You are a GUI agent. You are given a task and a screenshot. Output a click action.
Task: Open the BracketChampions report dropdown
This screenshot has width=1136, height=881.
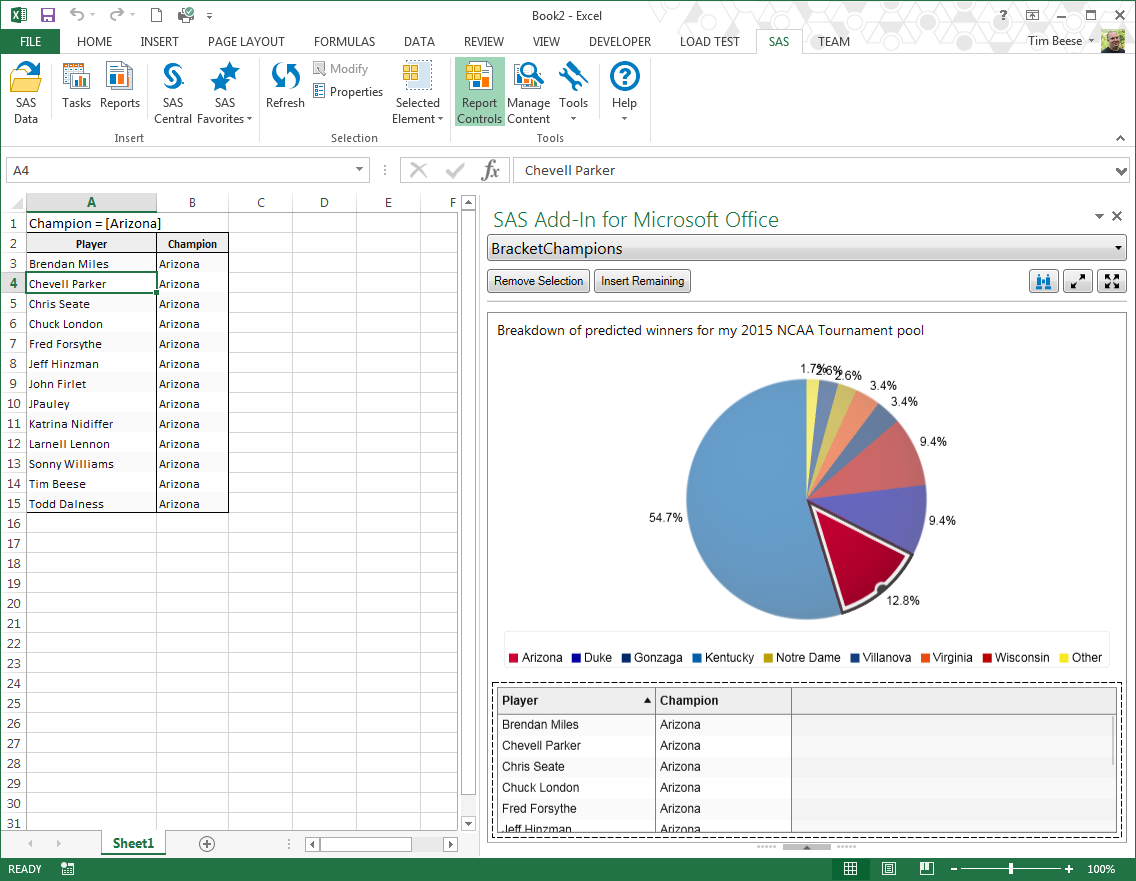(1118, 248)
